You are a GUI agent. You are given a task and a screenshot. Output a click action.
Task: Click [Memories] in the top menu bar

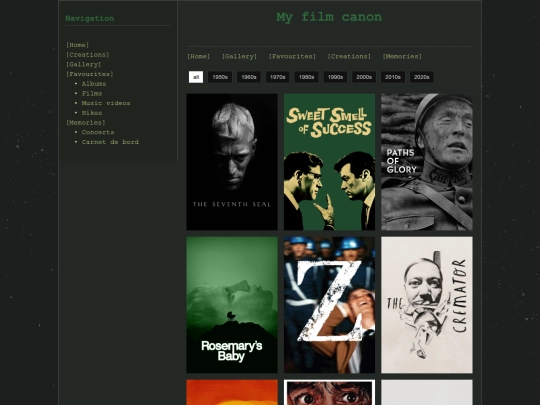click(x=402, y=56)
